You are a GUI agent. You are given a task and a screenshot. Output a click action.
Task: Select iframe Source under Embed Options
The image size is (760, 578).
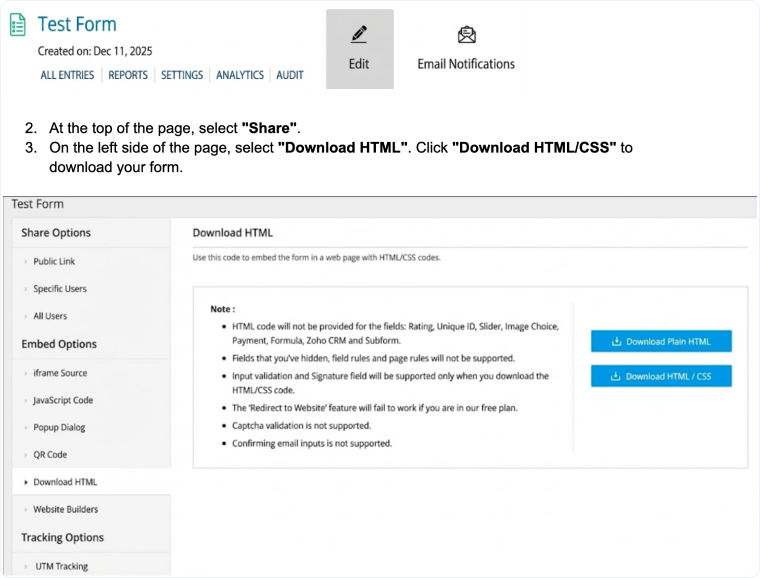click(61, 373)
